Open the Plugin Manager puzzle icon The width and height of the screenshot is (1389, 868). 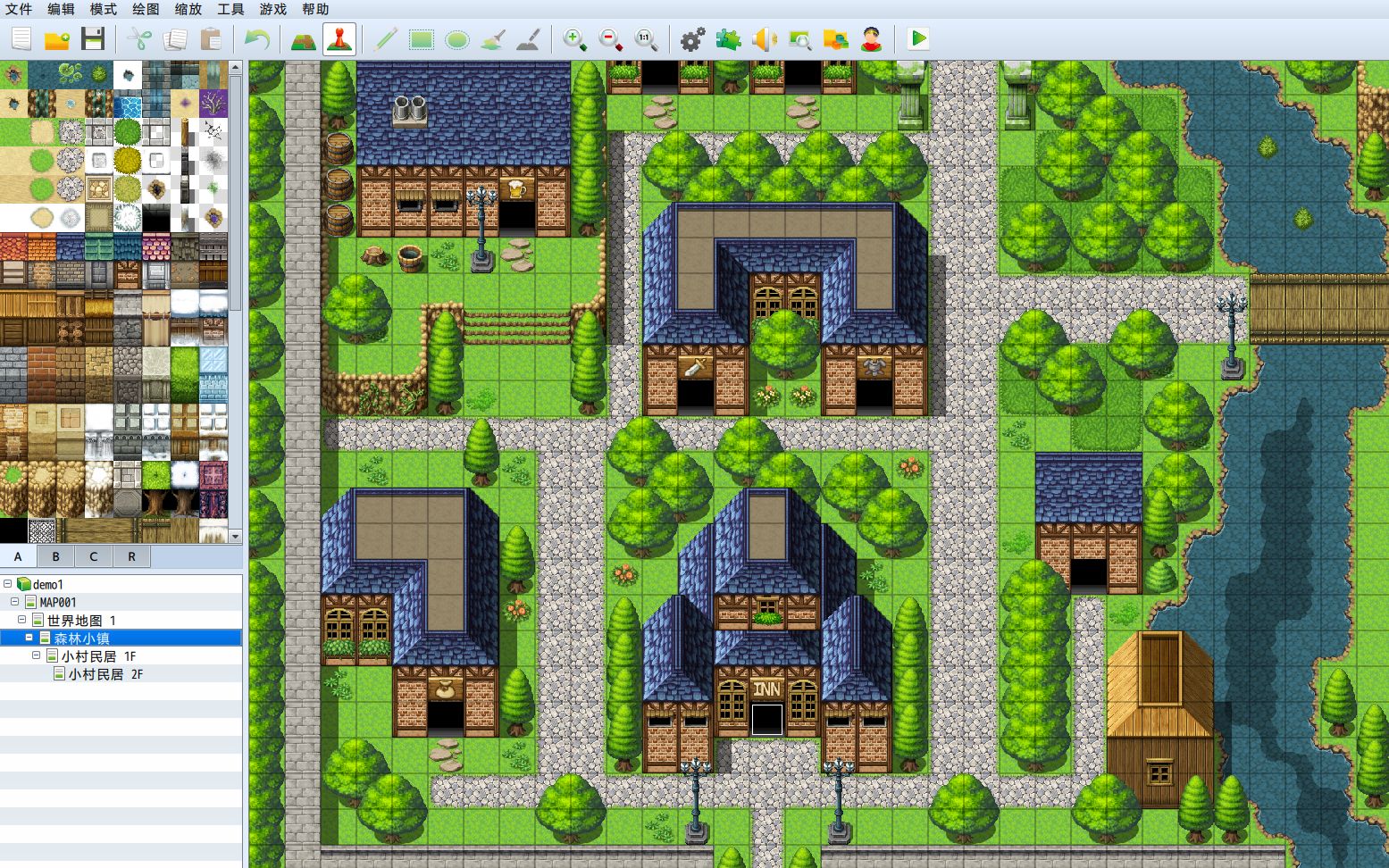tap(729, 39)
